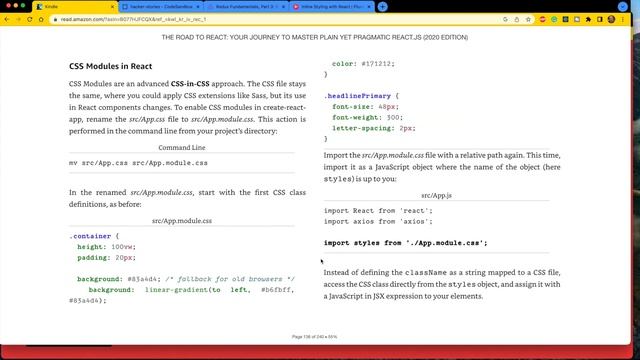The image size is (640, 360).
Task: Click the 'height: 100vw;' code line
Action: (x=106, y=247)
